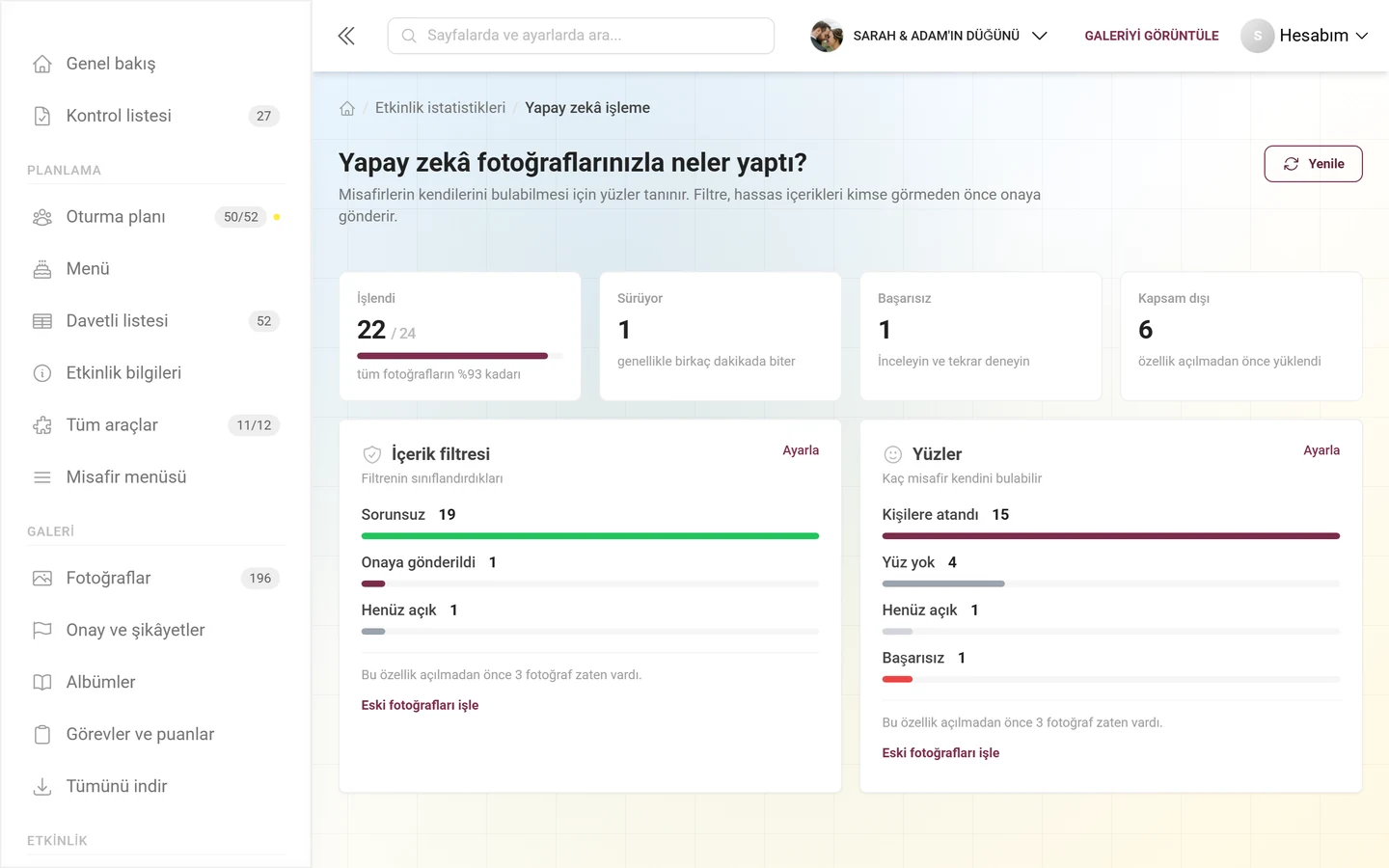Click the refresh arrows icon in Yenile

tap(1292, 164)
